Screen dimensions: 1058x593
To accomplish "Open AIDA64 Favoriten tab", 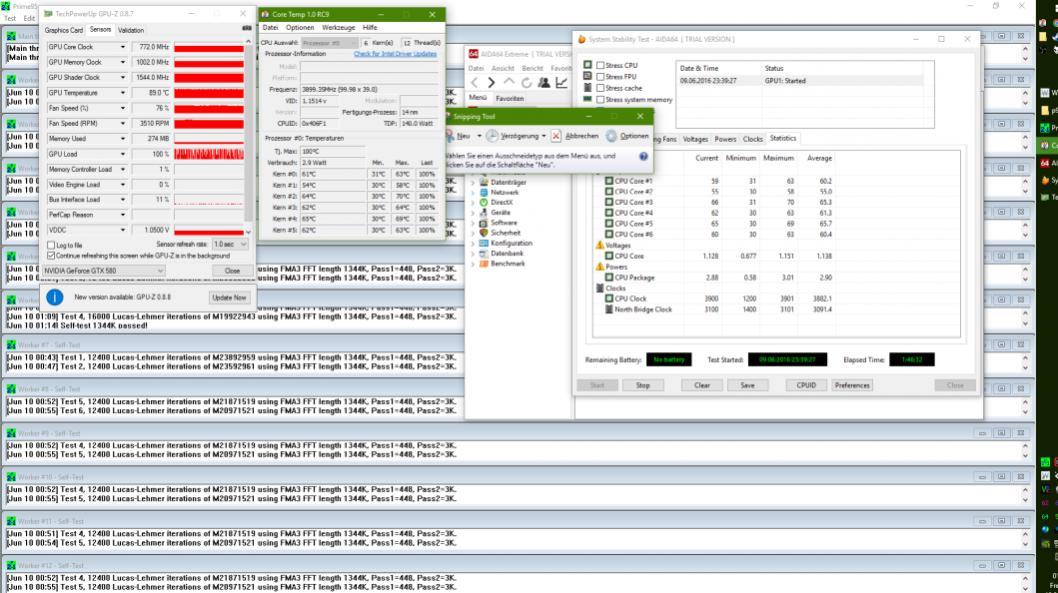I will click(509, 98).
